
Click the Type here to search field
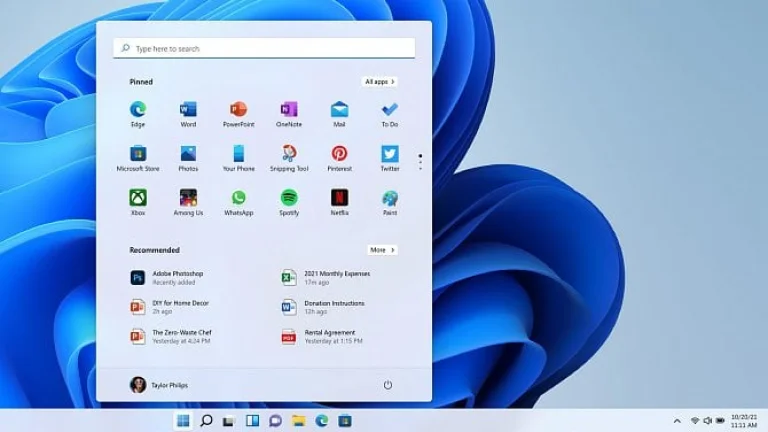coord(264,48)
